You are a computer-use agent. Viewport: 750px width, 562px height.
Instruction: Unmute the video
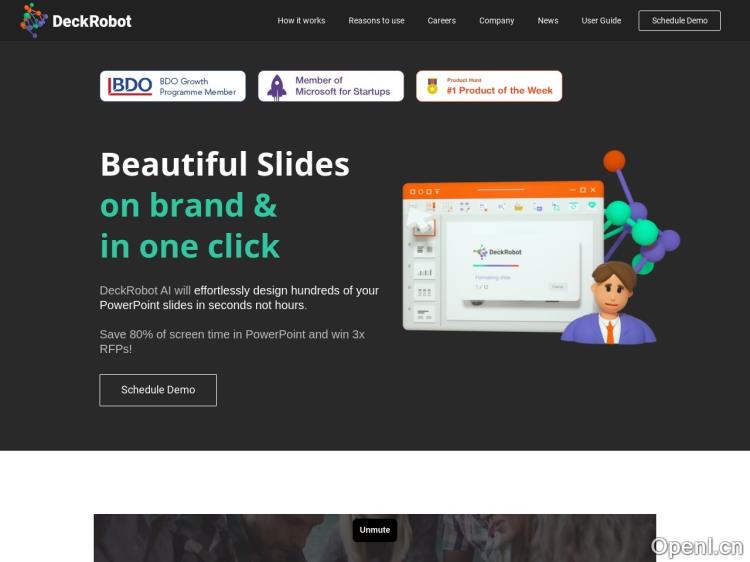[x=375, y=530]
